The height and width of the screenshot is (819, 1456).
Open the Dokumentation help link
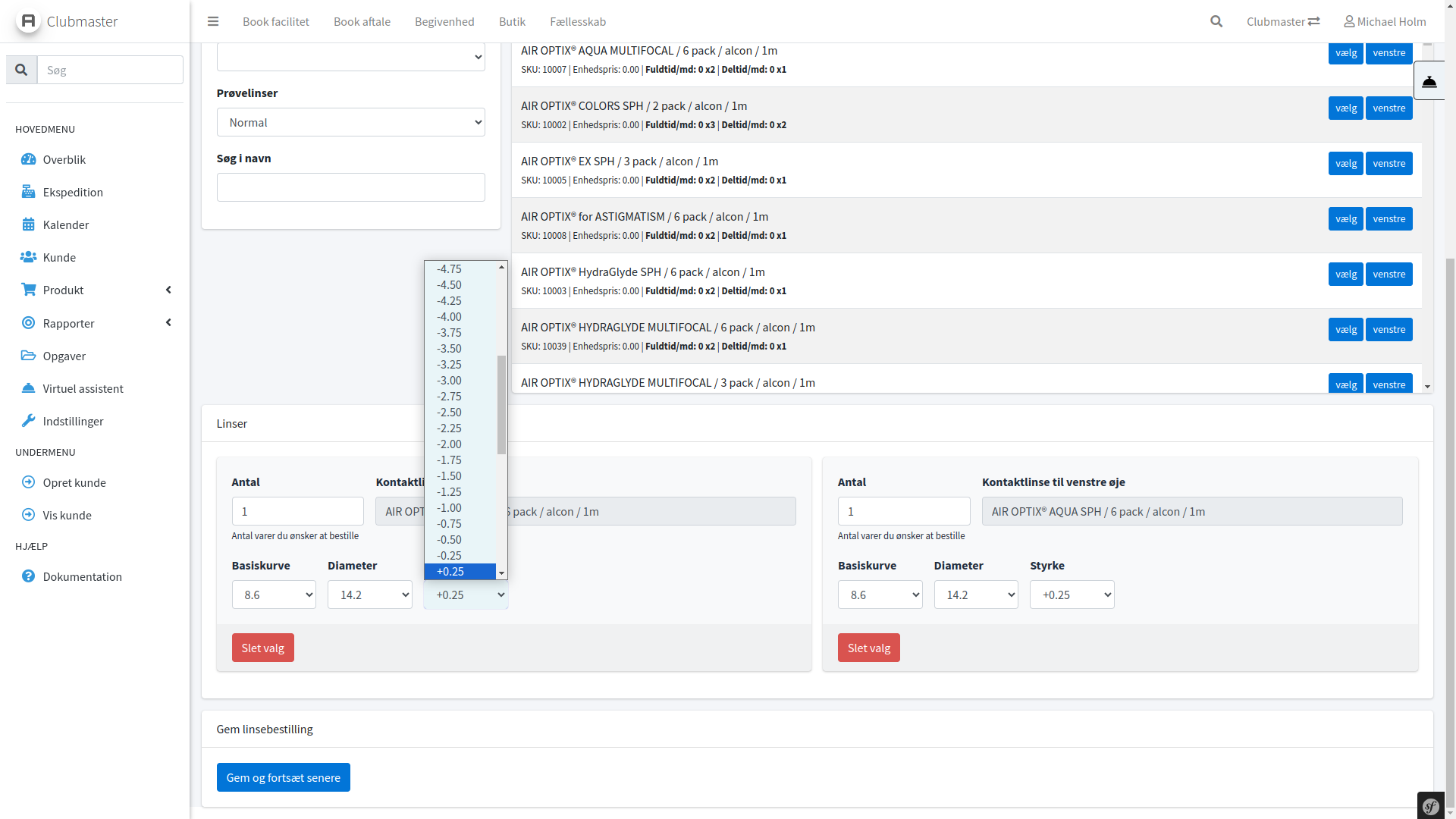click(x=82, y=576)
